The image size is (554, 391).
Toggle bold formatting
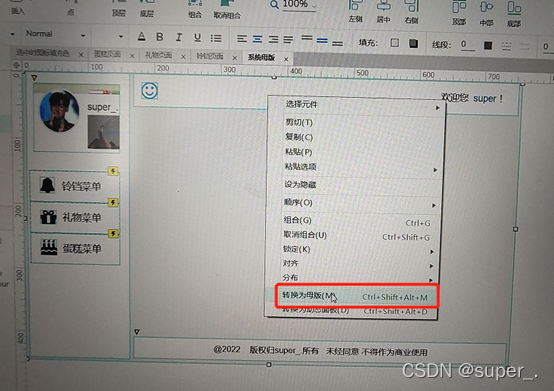pos(160,37)
